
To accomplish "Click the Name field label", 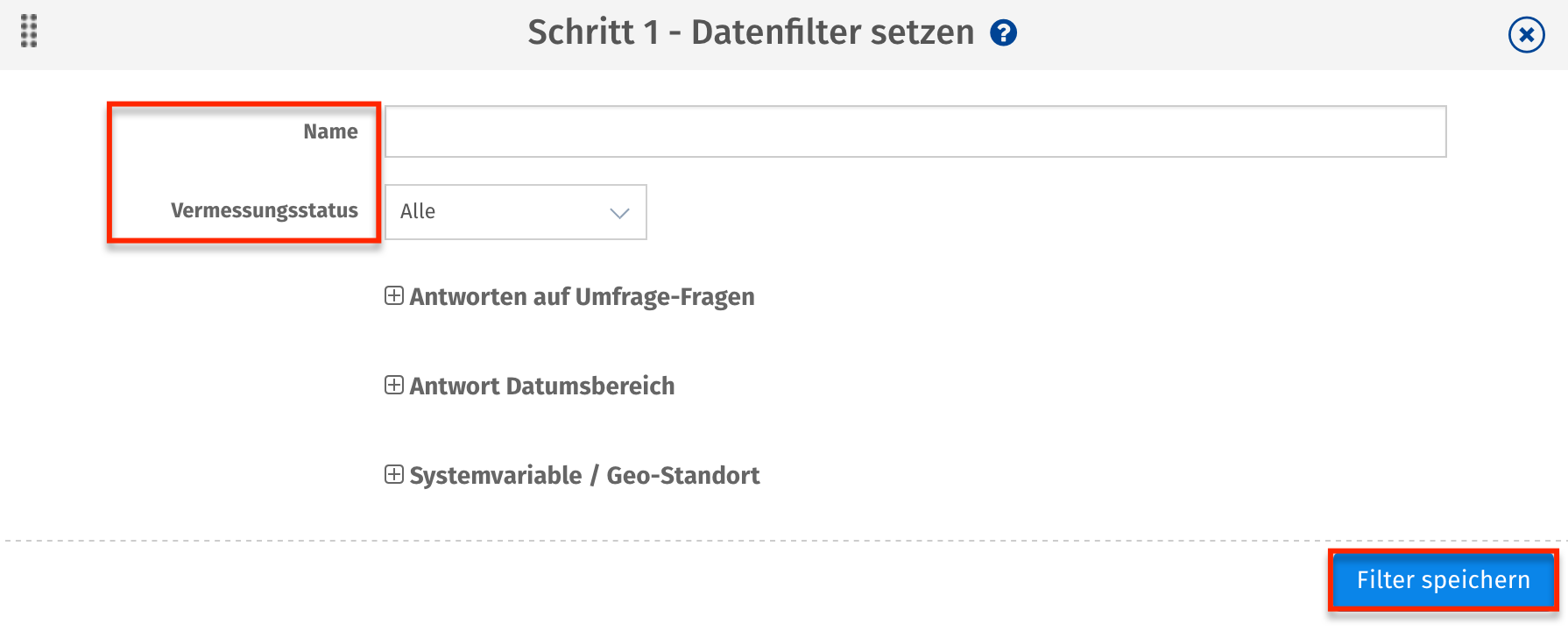I will point(330,131).
